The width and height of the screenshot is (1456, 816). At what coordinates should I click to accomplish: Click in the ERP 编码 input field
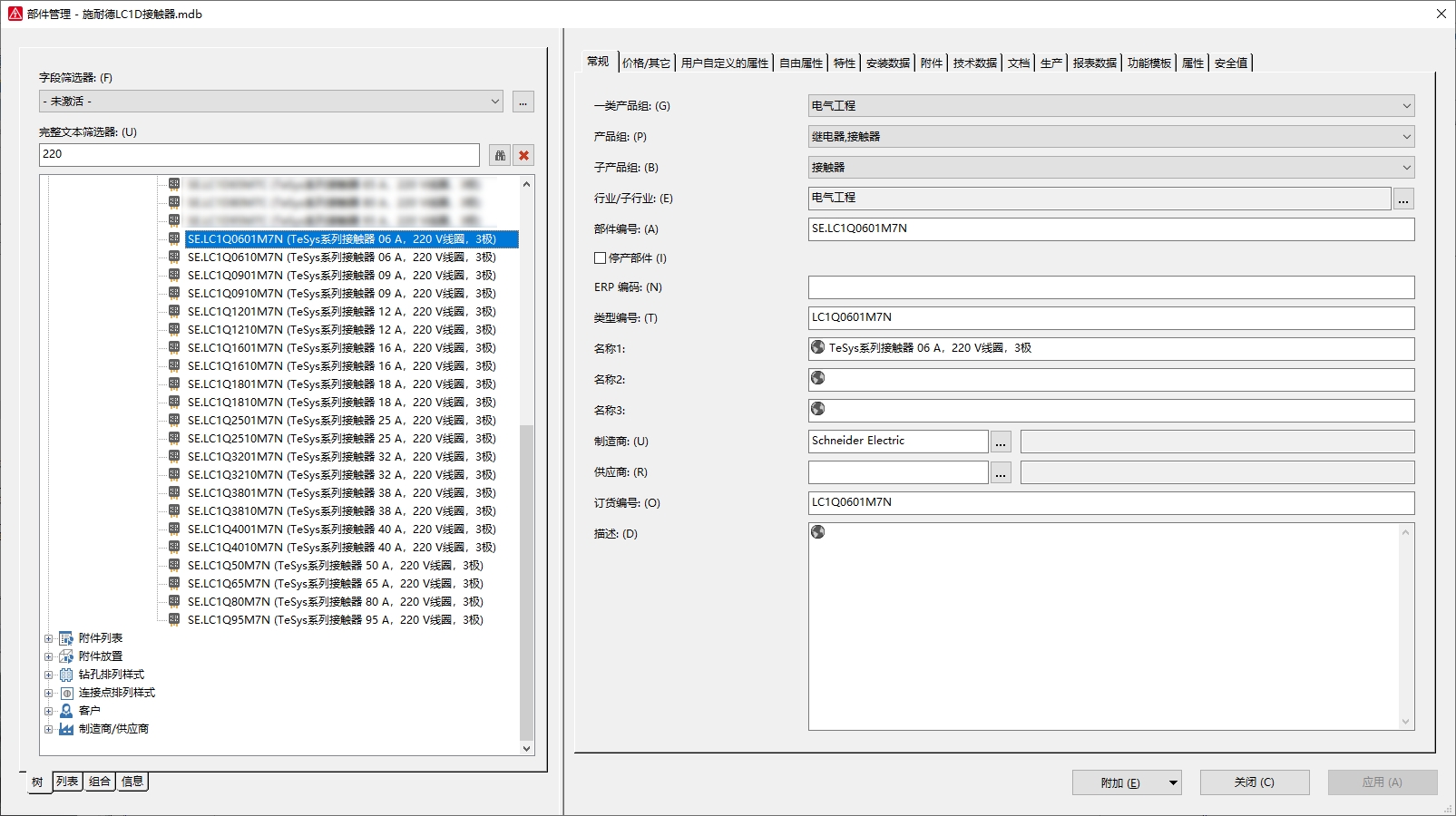pyautogui.click(x=1110, y=287)
